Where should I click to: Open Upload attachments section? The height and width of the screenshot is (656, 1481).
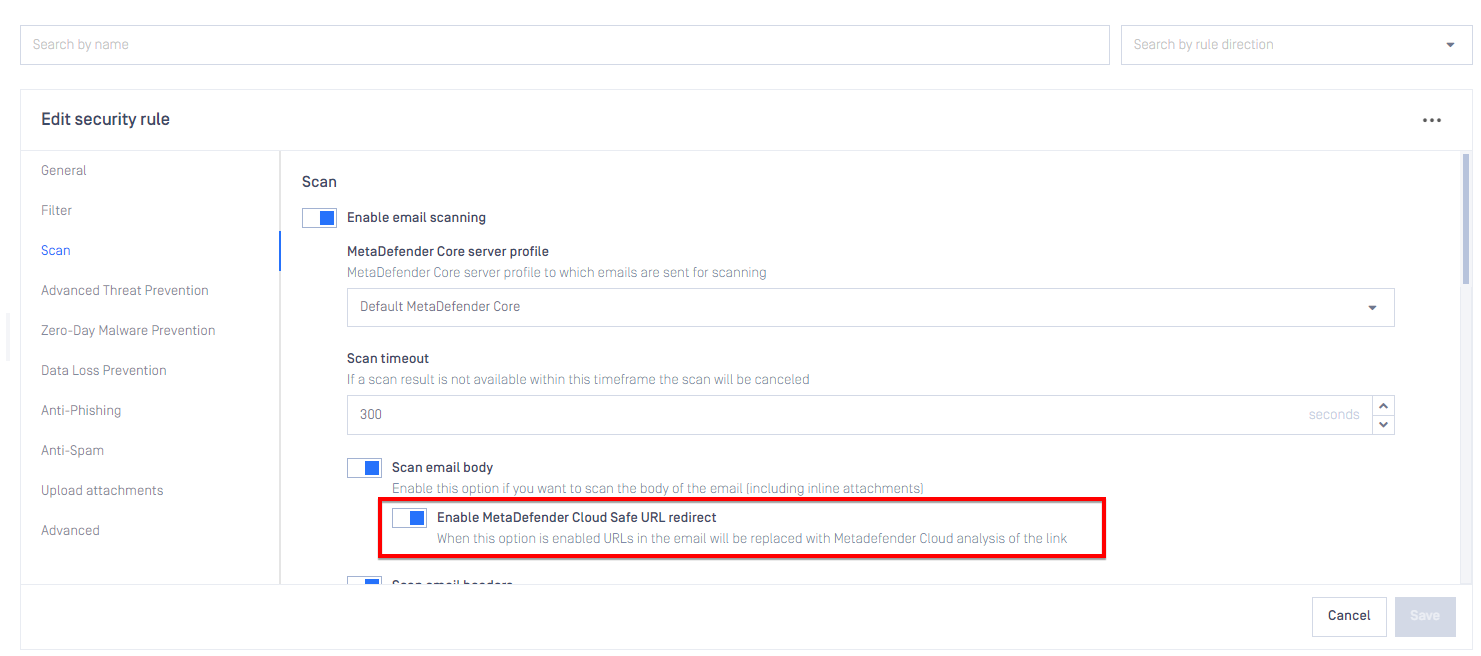(x=102, y=490)
